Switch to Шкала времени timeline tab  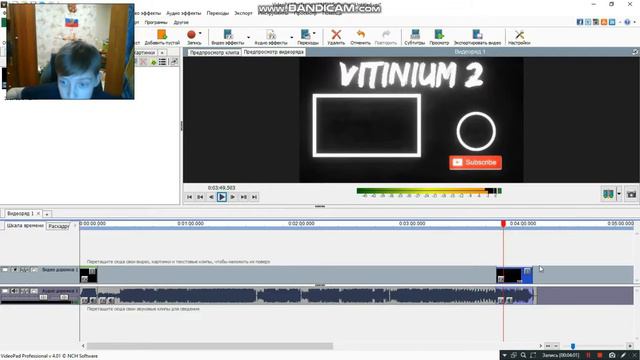click(x=25, y=225)
